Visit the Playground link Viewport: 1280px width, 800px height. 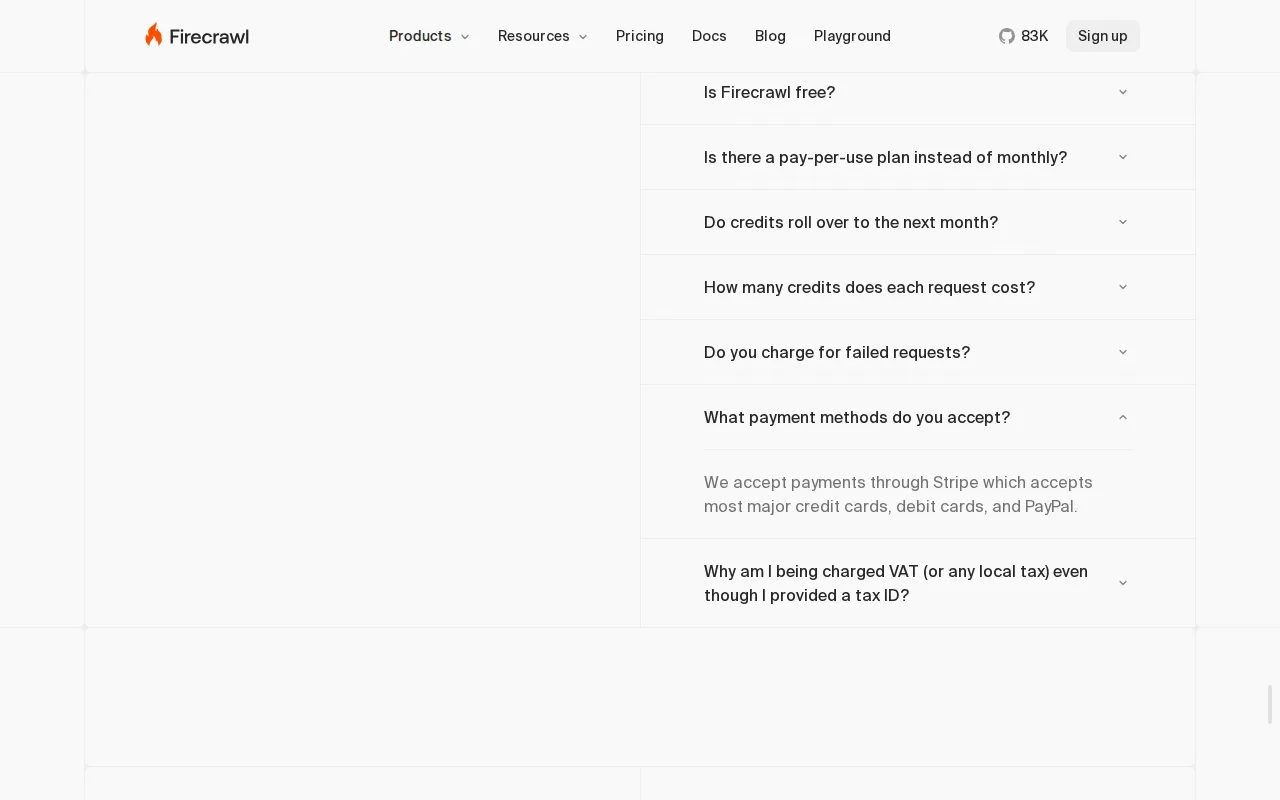(x=852, y=36)
